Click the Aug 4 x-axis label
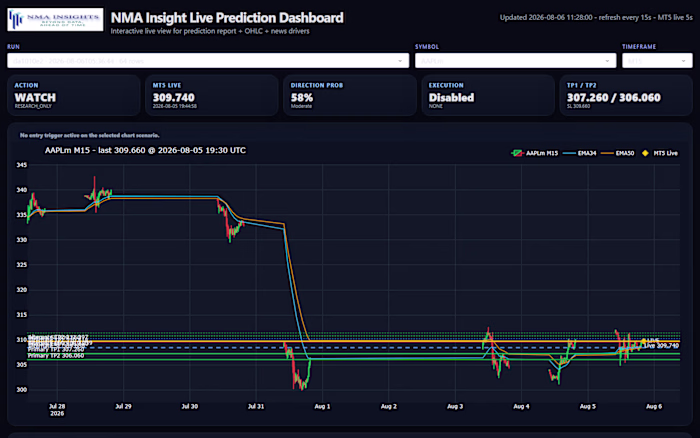700x438 pixels. point(521,406)
